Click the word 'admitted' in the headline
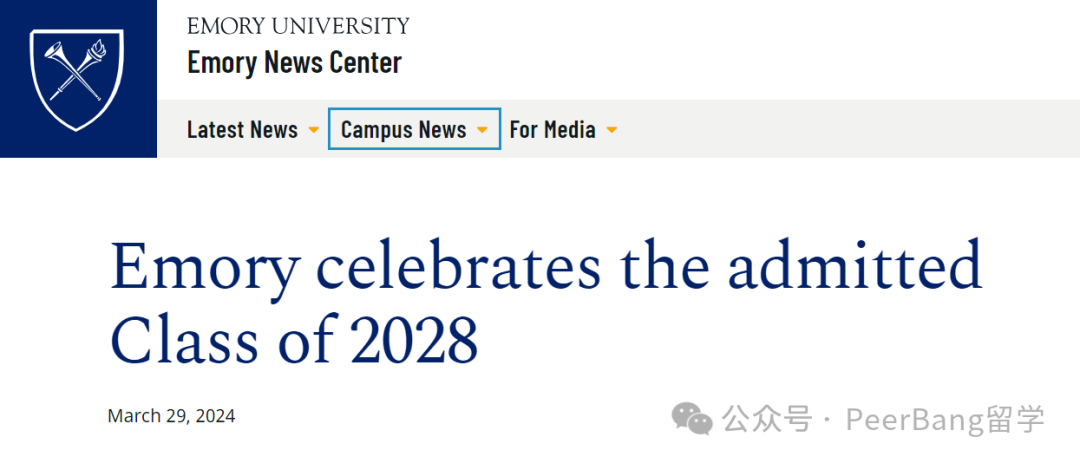The height and width of the screenshot is (463, 1080). coord(855,266)
